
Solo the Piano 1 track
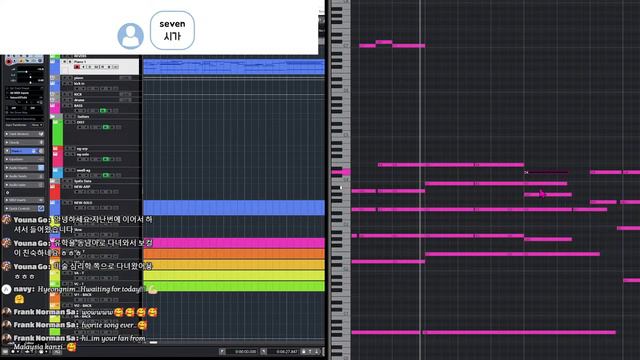click(70, 62)
